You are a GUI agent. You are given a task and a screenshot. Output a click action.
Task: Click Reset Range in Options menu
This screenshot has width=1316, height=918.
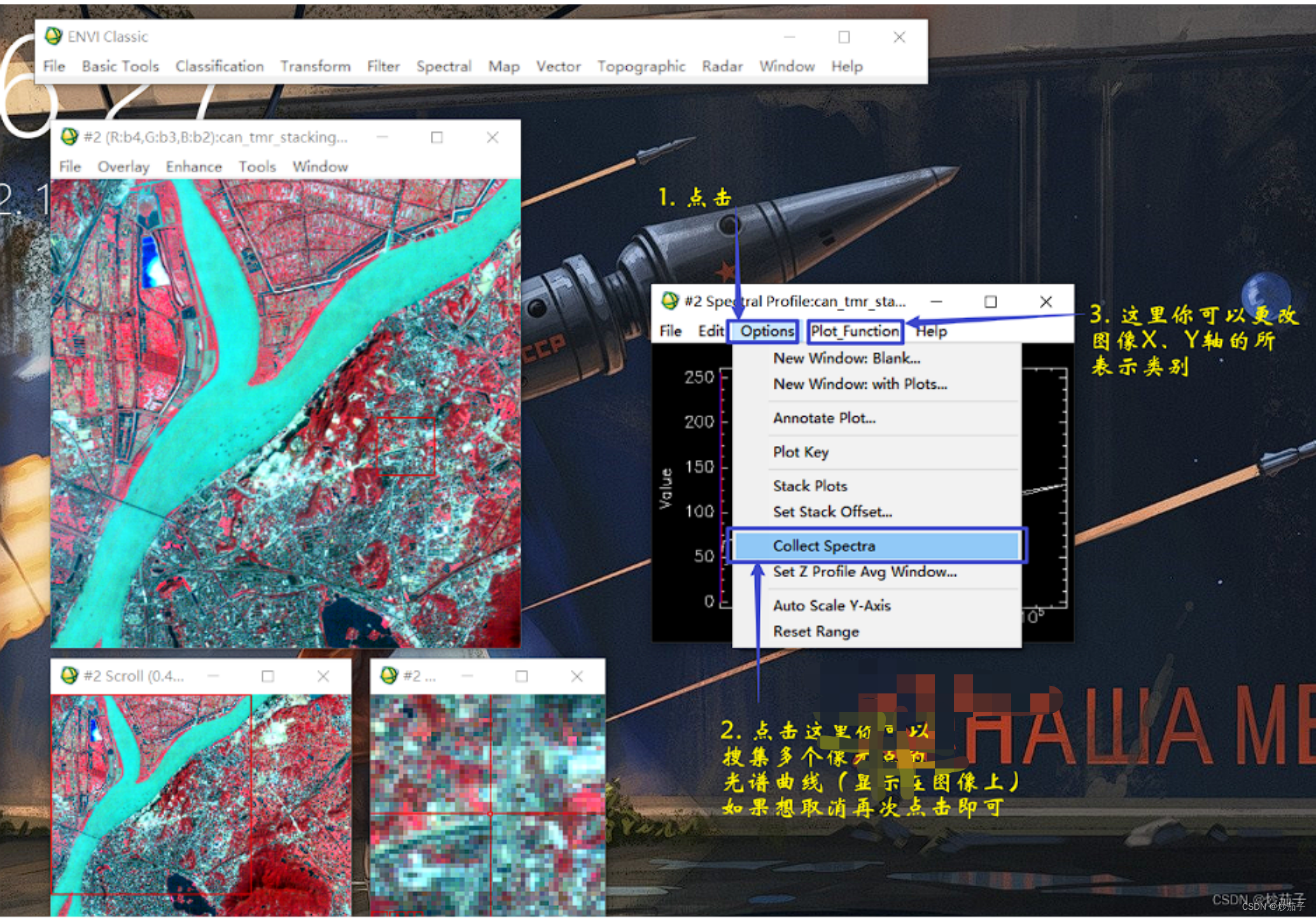pos(815,632)
